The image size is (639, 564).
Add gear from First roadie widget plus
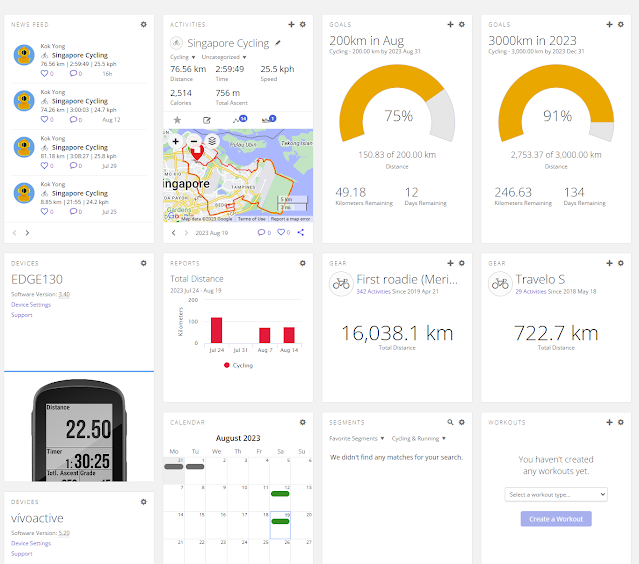(x=450, y=263)
